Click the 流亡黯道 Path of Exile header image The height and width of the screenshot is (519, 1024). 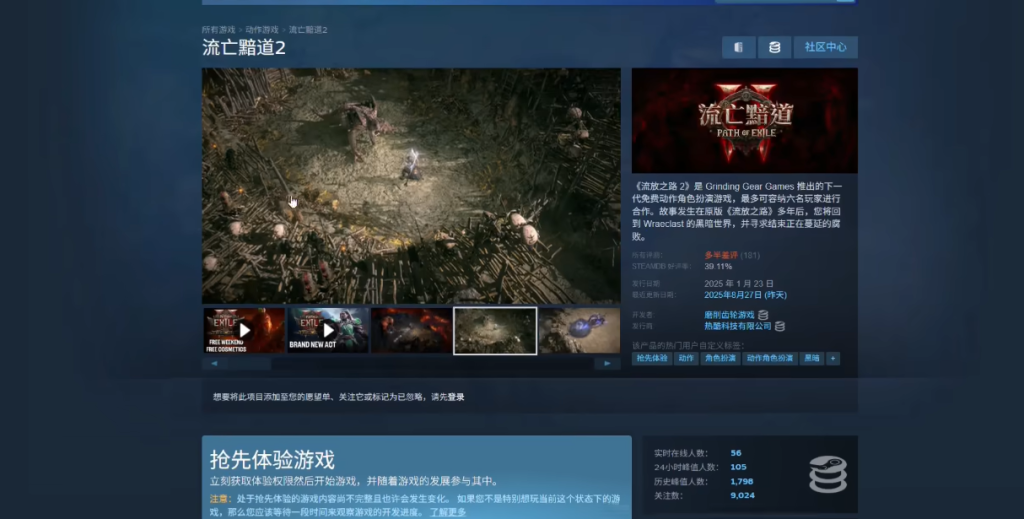[x=744, y=120]
